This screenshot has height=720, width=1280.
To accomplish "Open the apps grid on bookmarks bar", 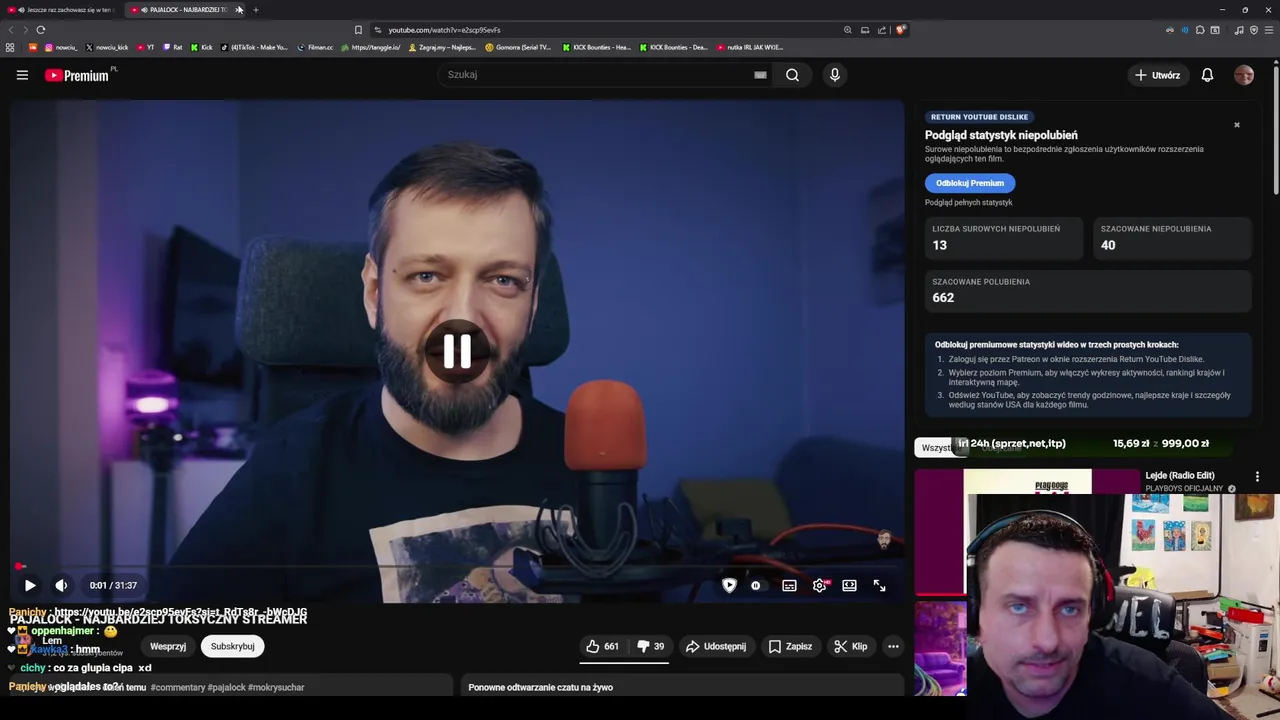I will [x=10, y=47].
